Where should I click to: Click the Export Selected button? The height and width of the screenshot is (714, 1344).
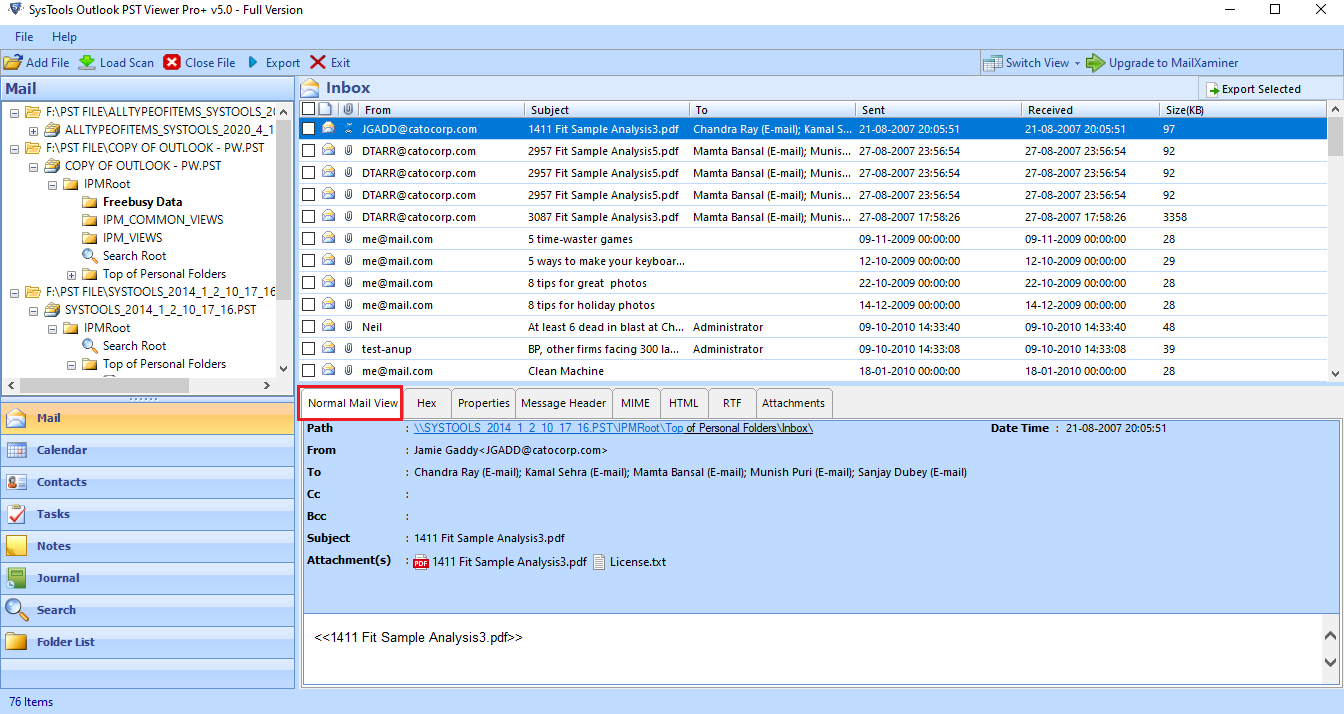pos(1271,89)
